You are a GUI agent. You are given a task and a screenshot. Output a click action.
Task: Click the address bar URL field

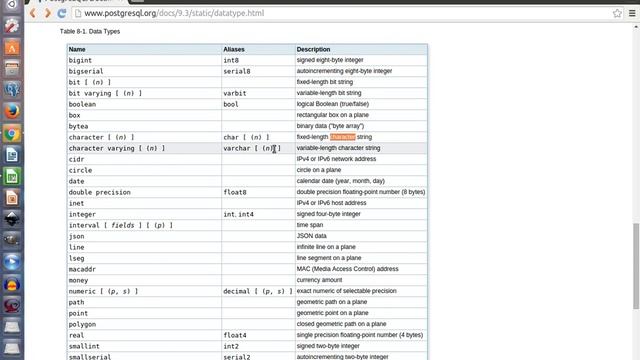343,13
